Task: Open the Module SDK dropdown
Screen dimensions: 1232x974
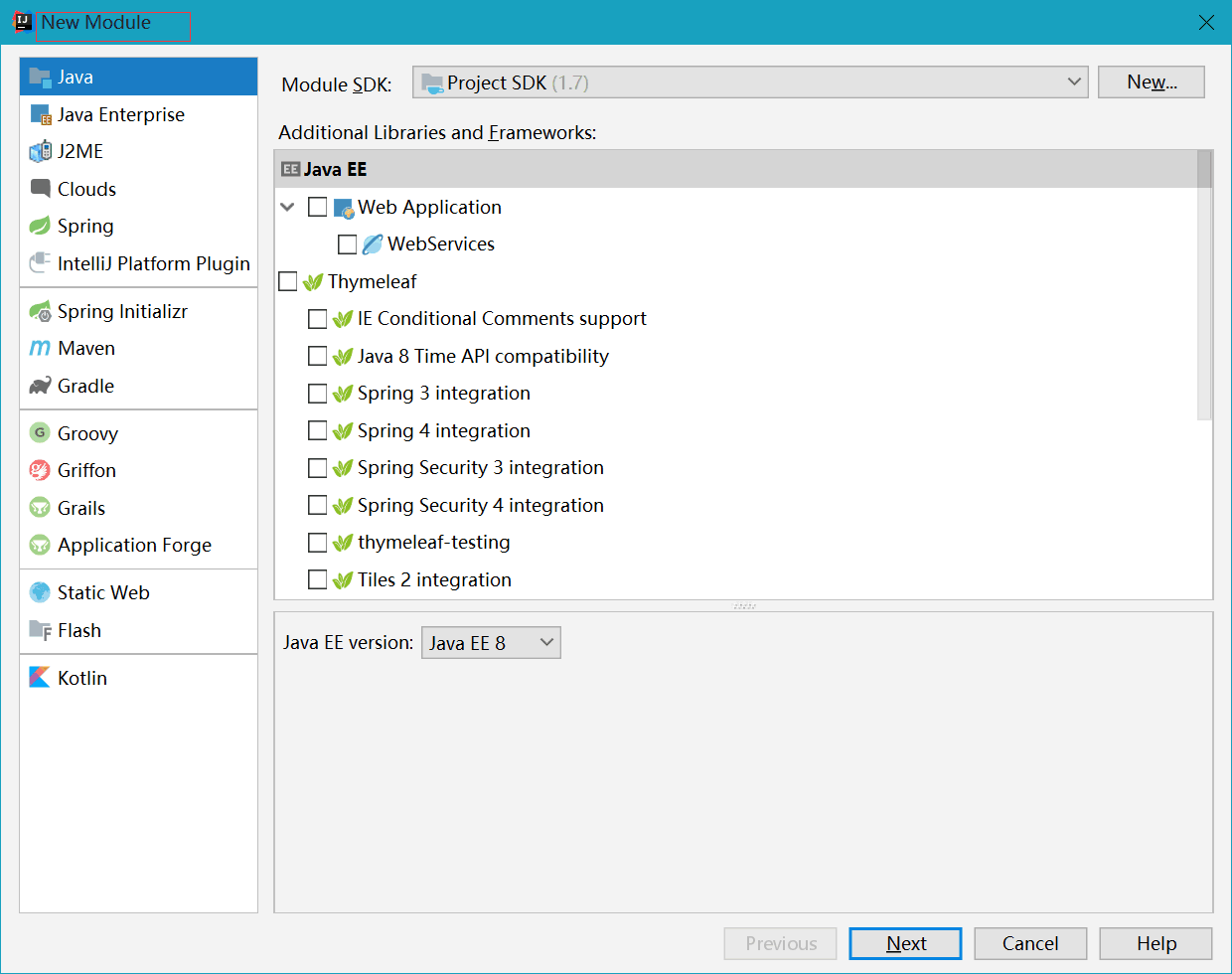Action: click(x=750, y=82)
